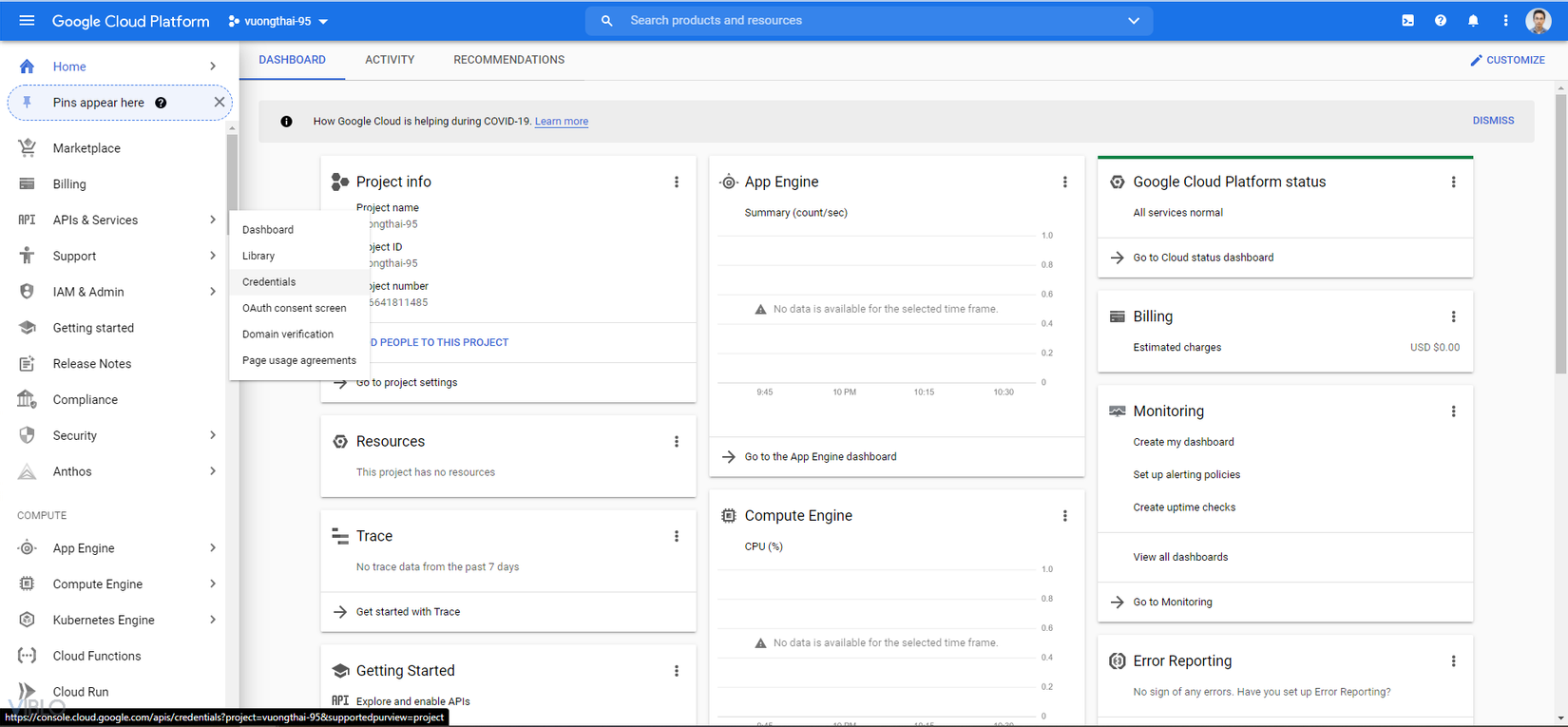Viewport: 1568px width, 727px height.
Task: Click the Customize dashboard button
Action: pos(1507,60)
